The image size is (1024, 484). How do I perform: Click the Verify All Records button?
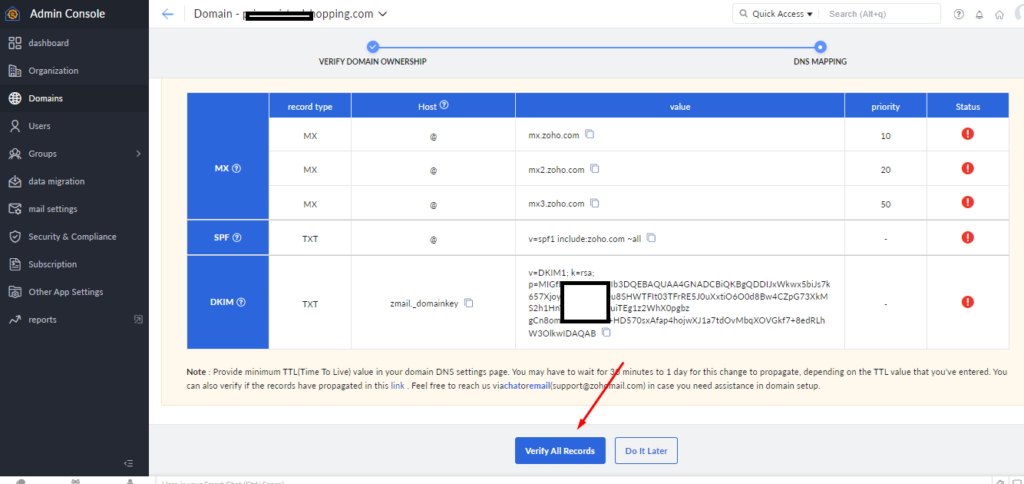tap(560, 451)
